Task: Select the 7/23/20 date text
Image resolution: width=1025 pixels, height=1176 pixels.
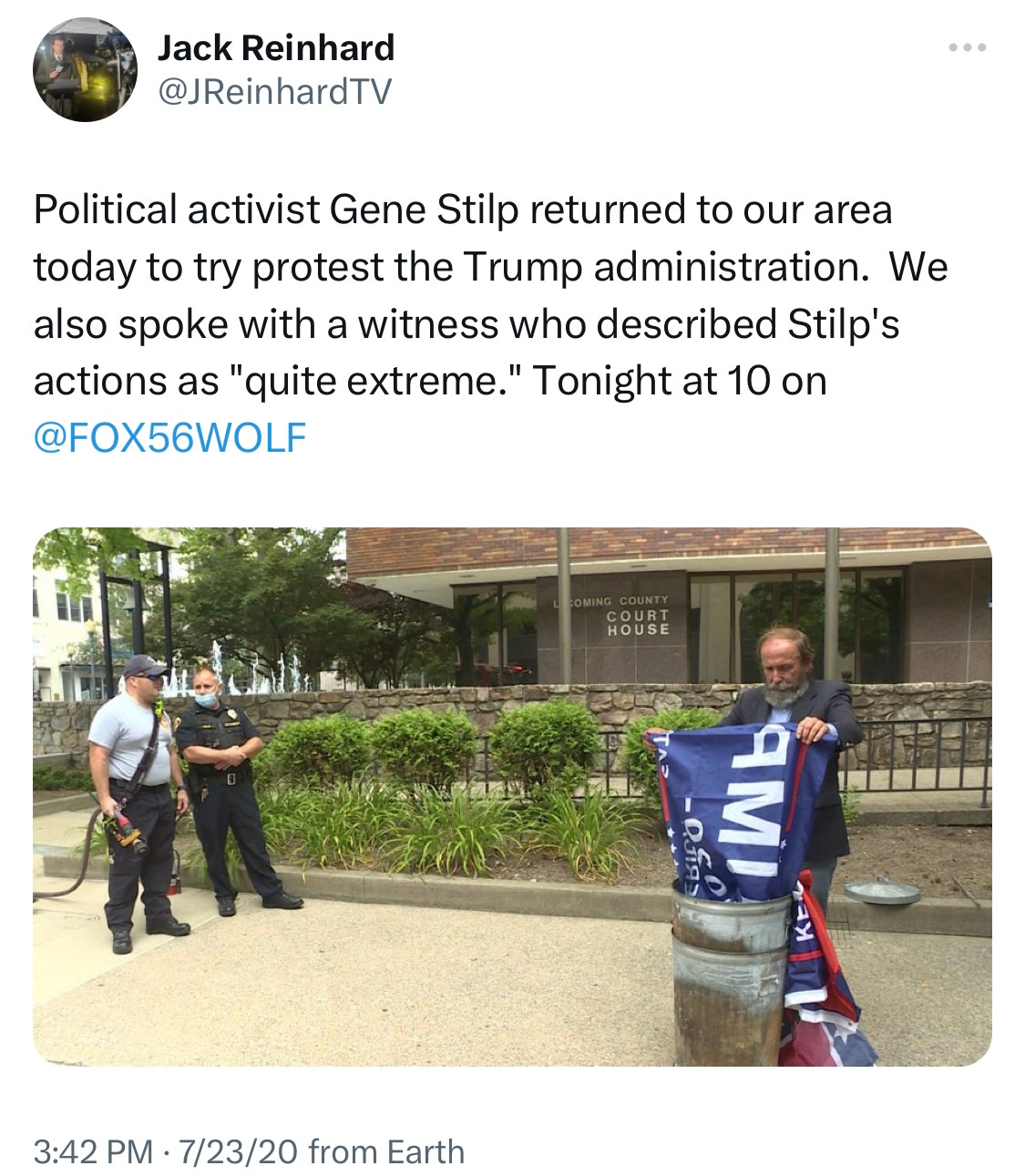Action: 239,1151
